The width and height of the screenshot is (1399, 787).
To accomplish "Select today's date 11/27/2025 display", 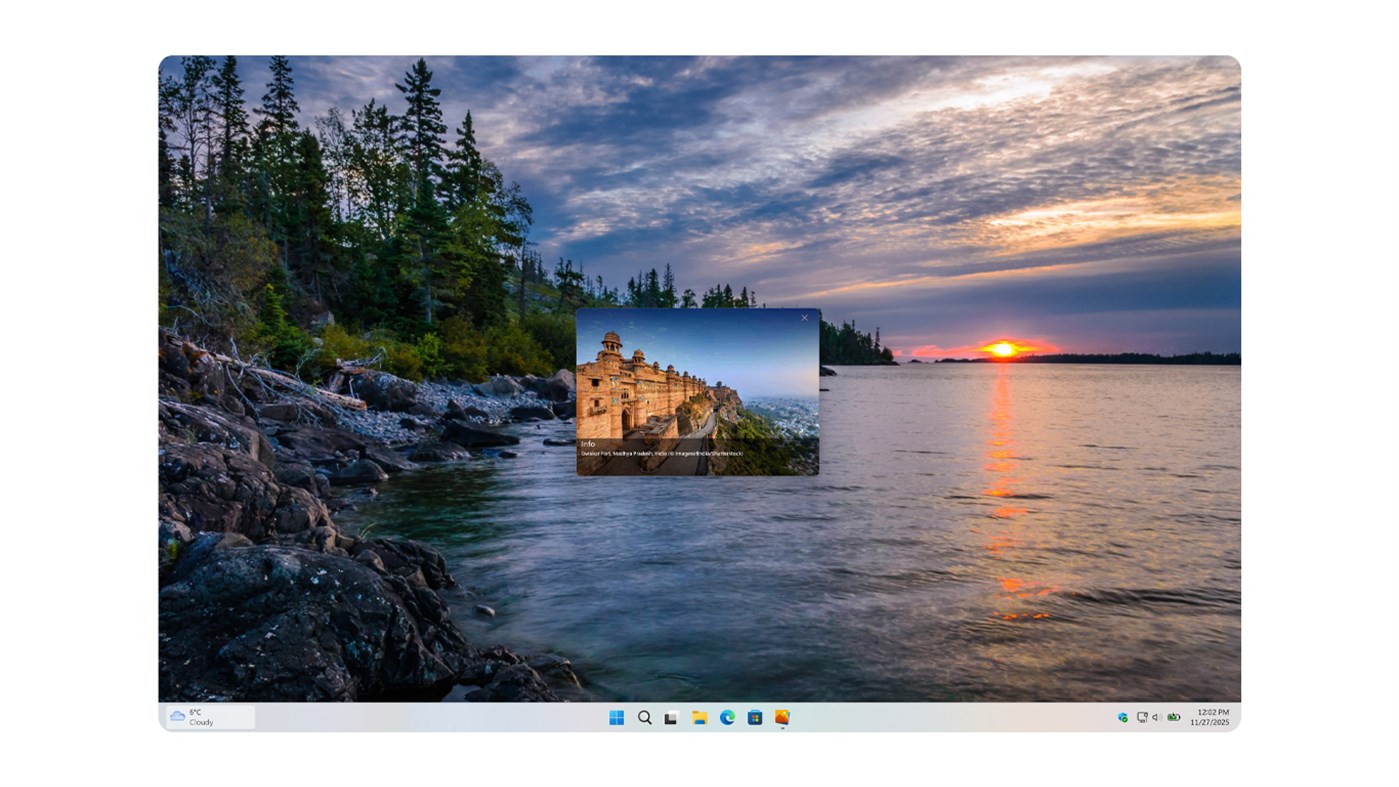I will (1210, 721).
